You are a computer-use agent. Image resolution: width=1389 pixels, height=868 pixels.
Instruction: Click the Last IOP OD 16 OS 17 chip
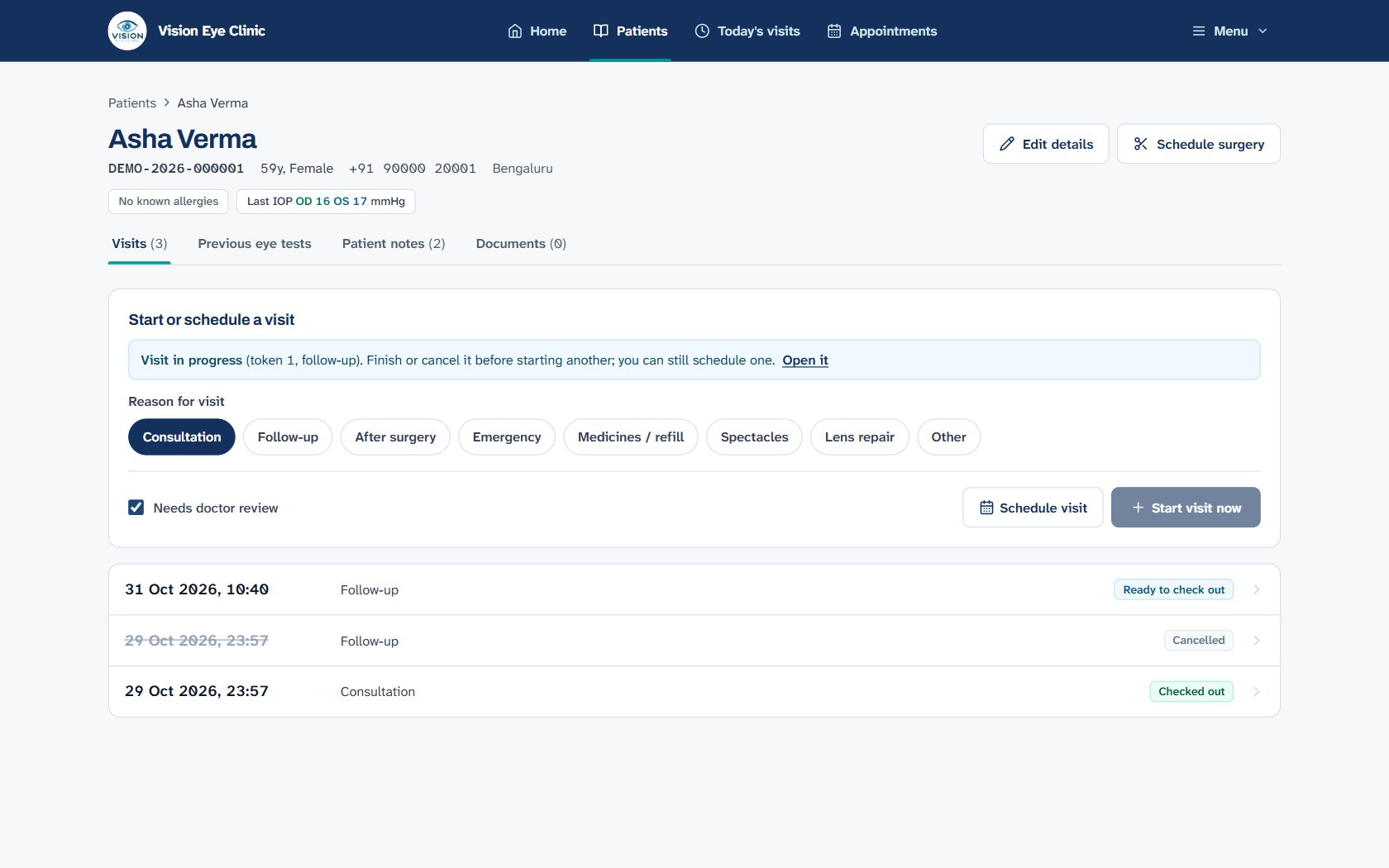click(326, 202)
